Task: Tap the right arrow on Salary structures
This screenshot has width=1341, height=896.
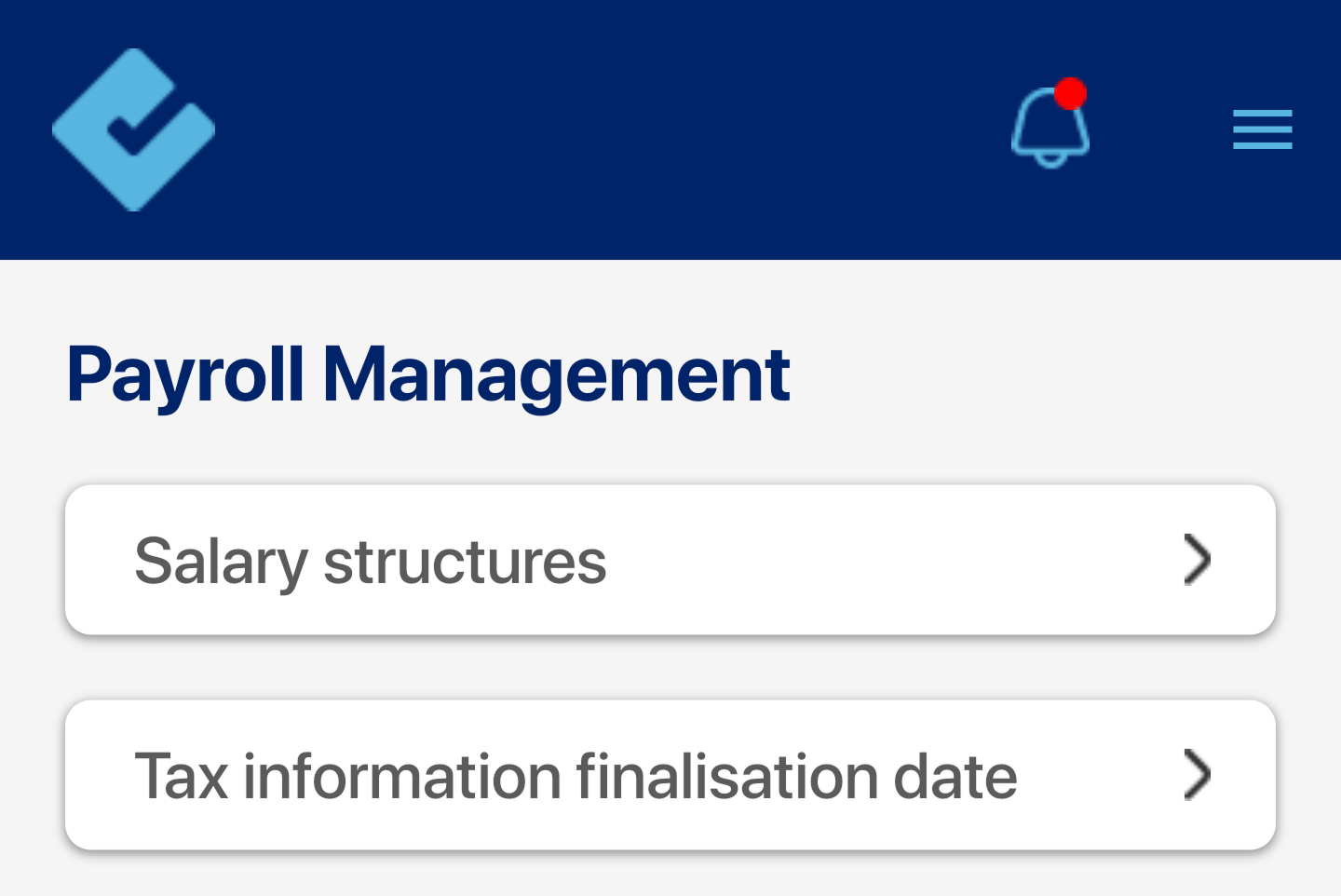Action: pyautogui.click(x=1197, y=560)
